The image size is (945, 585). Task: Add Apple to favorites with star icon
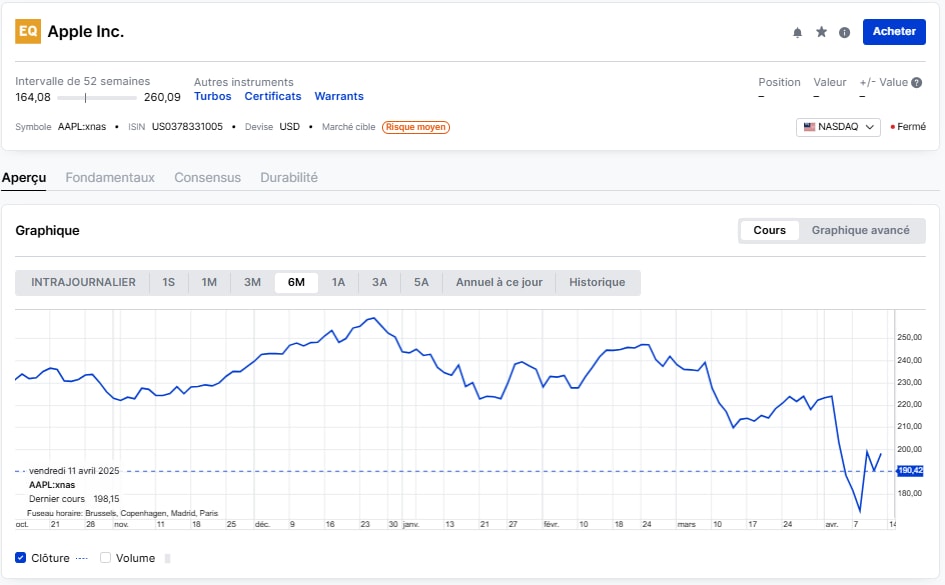pyautogui.click(x=821, y=32)
